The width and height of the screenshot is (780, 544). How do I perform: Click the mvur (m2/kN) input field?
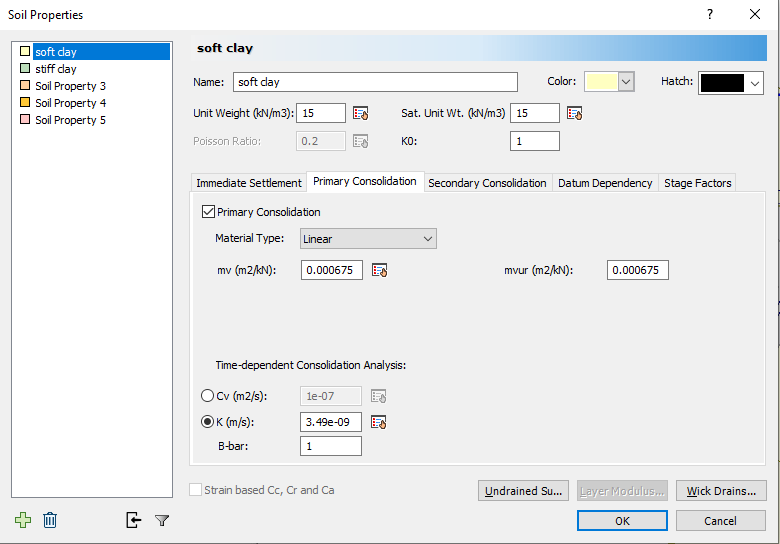tap(638, 270)
